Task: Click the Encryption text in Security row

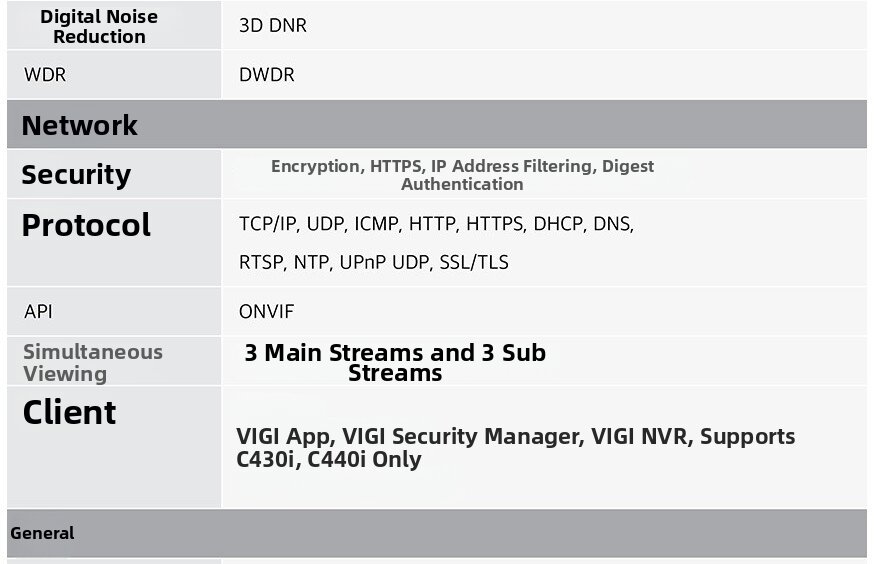Action: click(315, 166)
